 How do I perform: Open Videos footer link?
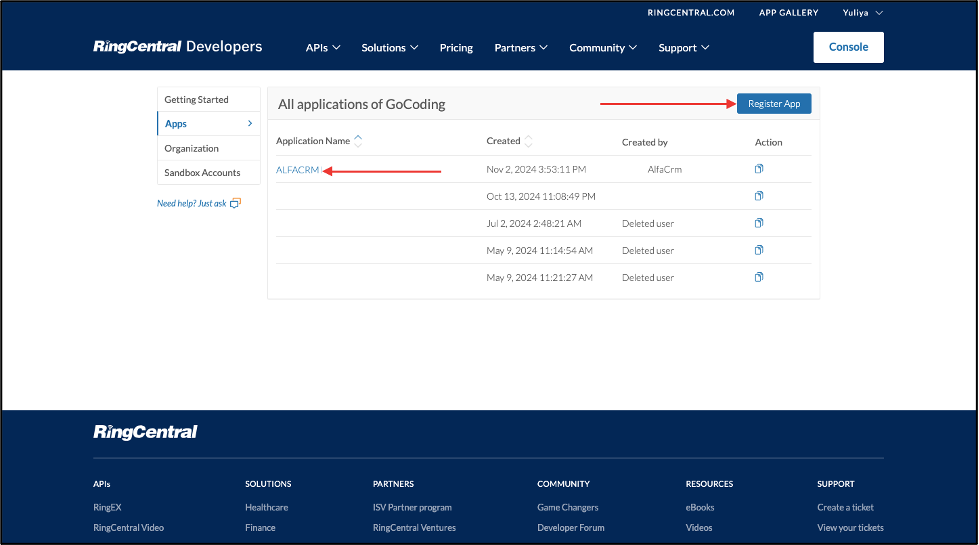tap(699, 528)
